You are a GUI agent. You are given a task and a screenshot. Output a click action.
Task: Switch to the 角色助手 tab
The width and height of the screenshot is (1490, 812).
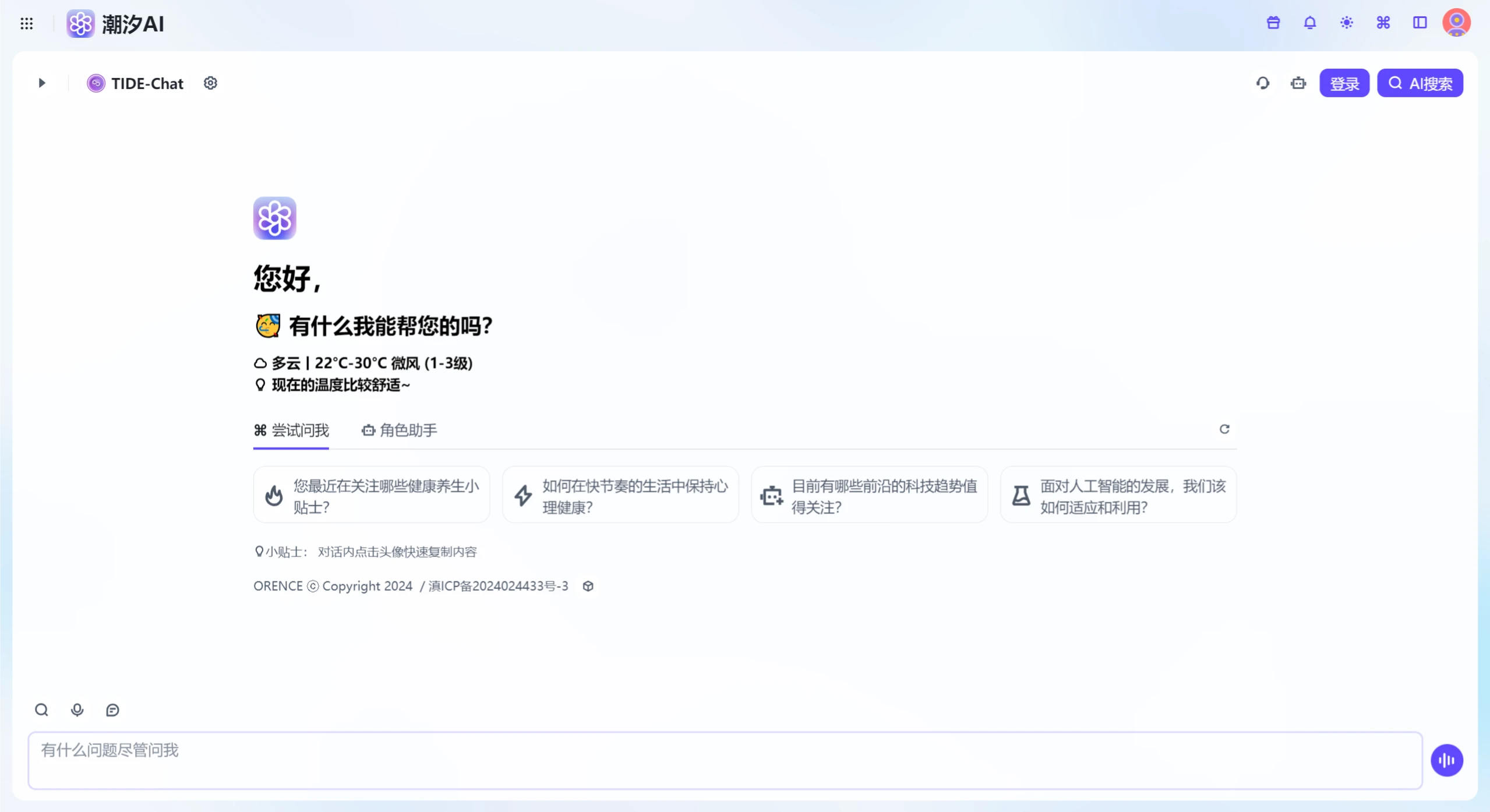click(398, 430)
